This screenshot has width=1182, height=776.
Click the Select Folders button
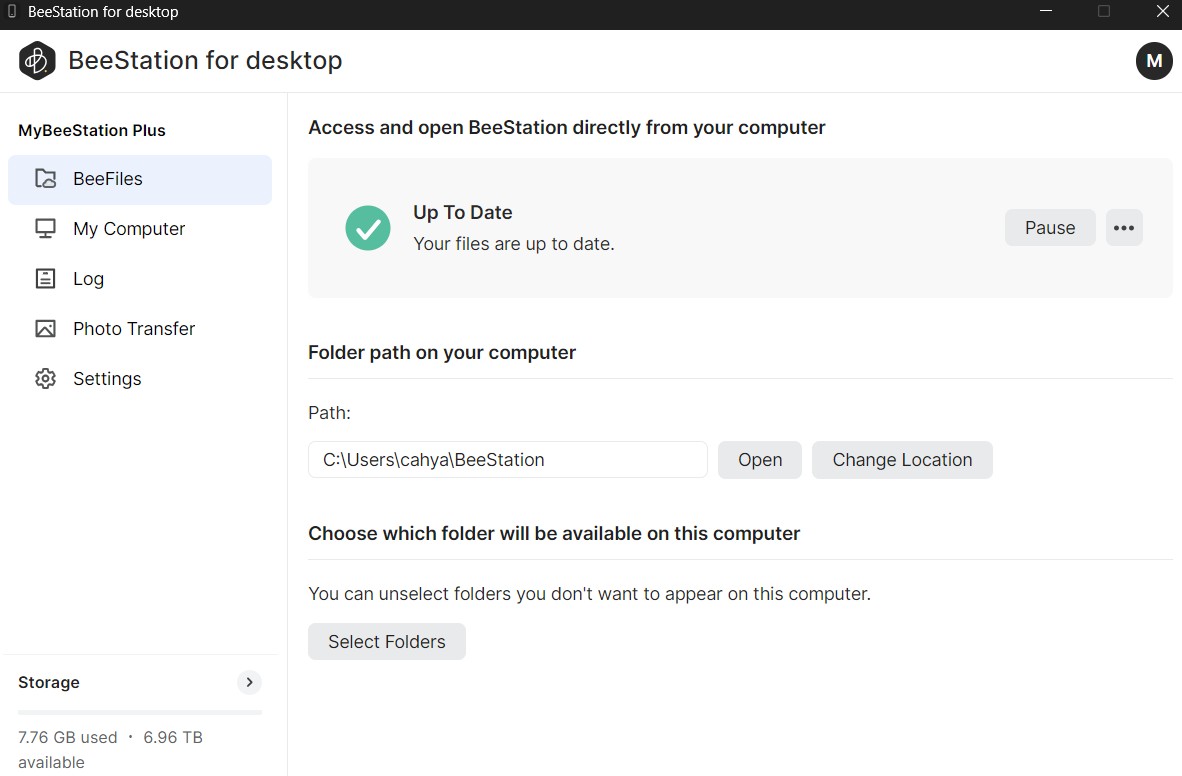click(x=387, y=642)
